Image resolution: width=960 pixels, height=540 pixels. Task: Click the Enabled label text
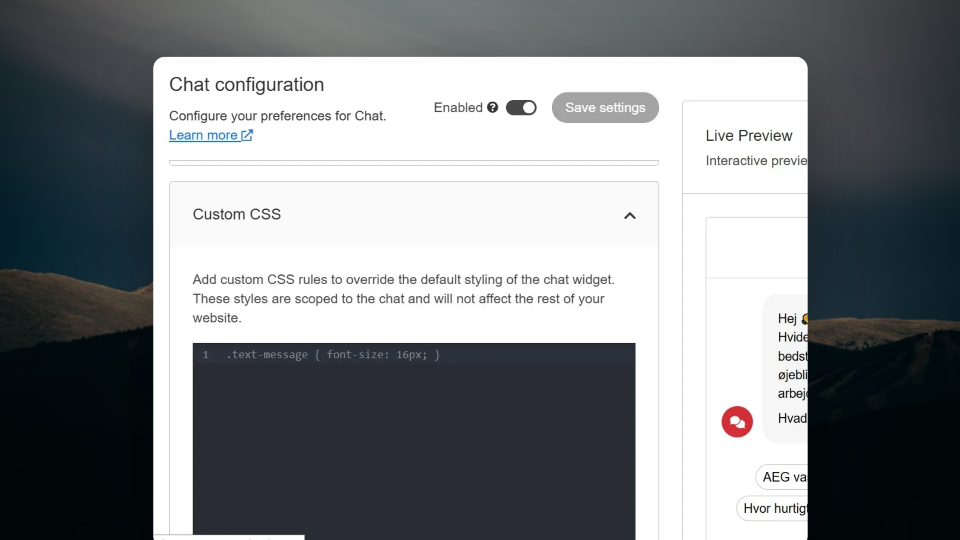pos(458,108)
